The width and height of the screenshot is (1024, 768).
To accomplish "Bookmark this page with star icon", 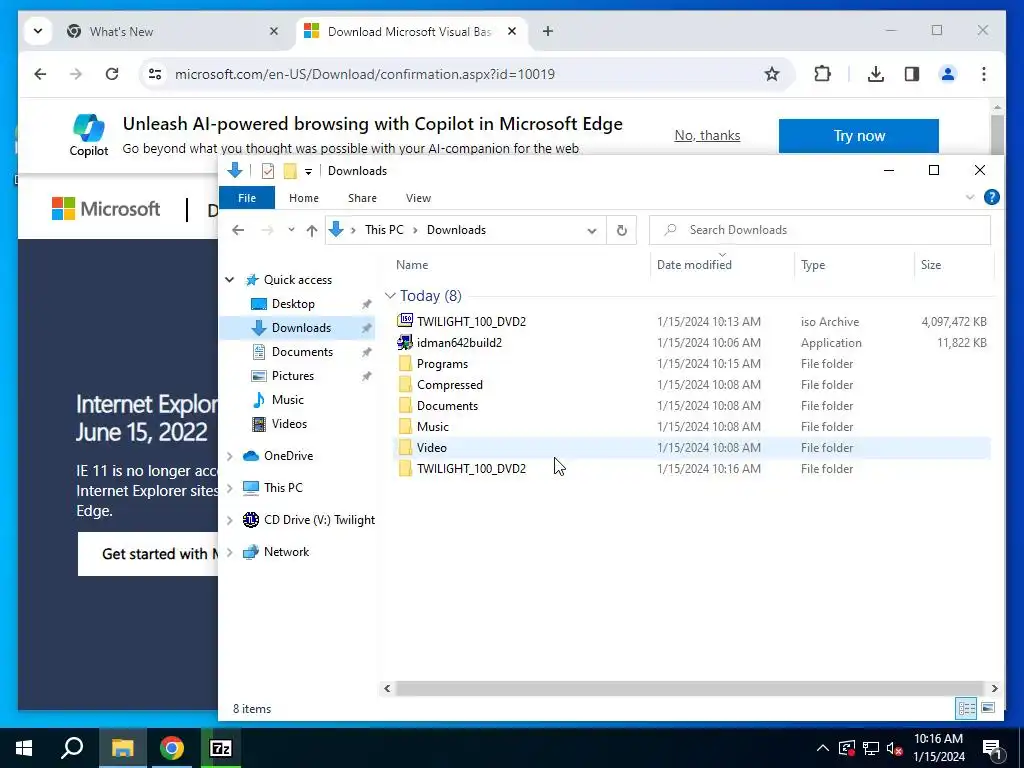I will pyautogui.click(x=772, y=74).
